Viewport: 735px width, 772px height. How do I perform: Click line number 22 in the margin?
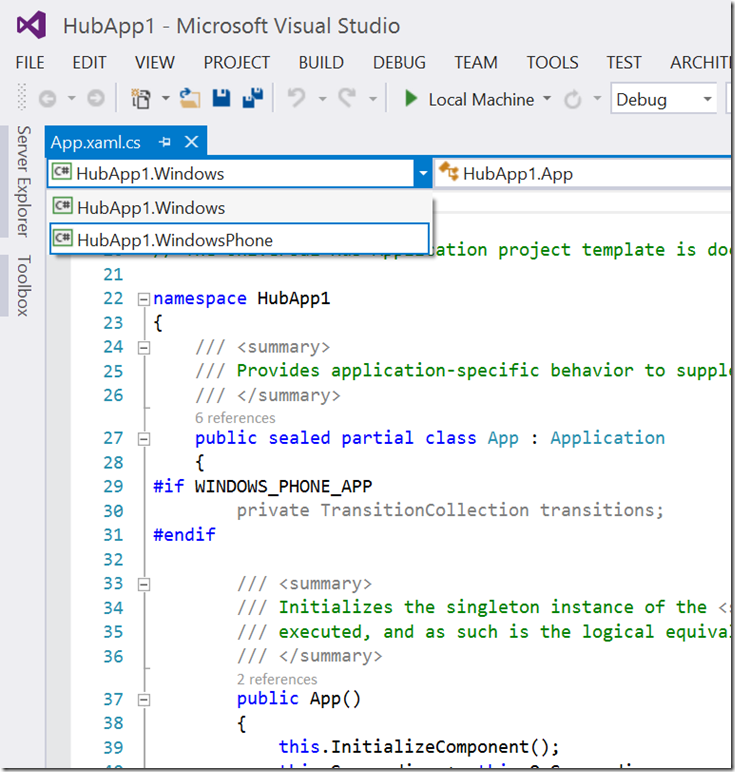[113, 298]
